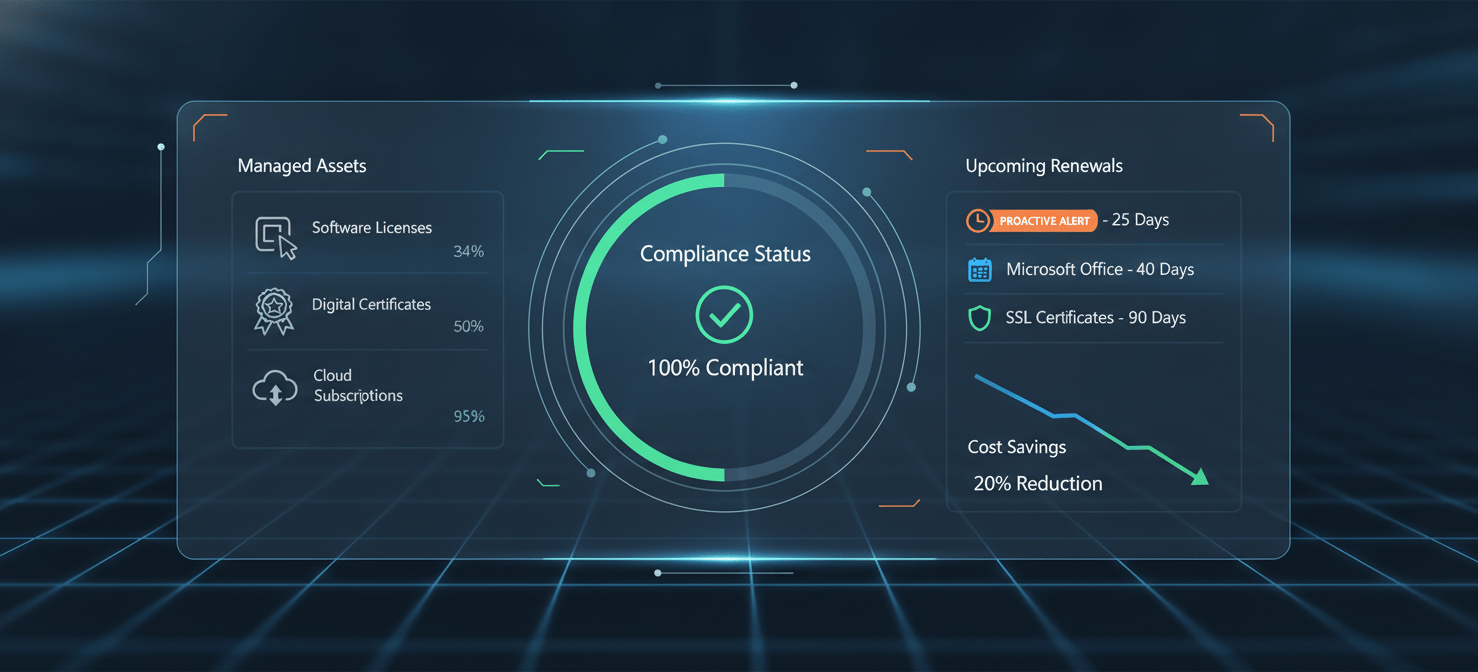
Task: Select the Digital Certificates row label
Action: tap(371, 304)
